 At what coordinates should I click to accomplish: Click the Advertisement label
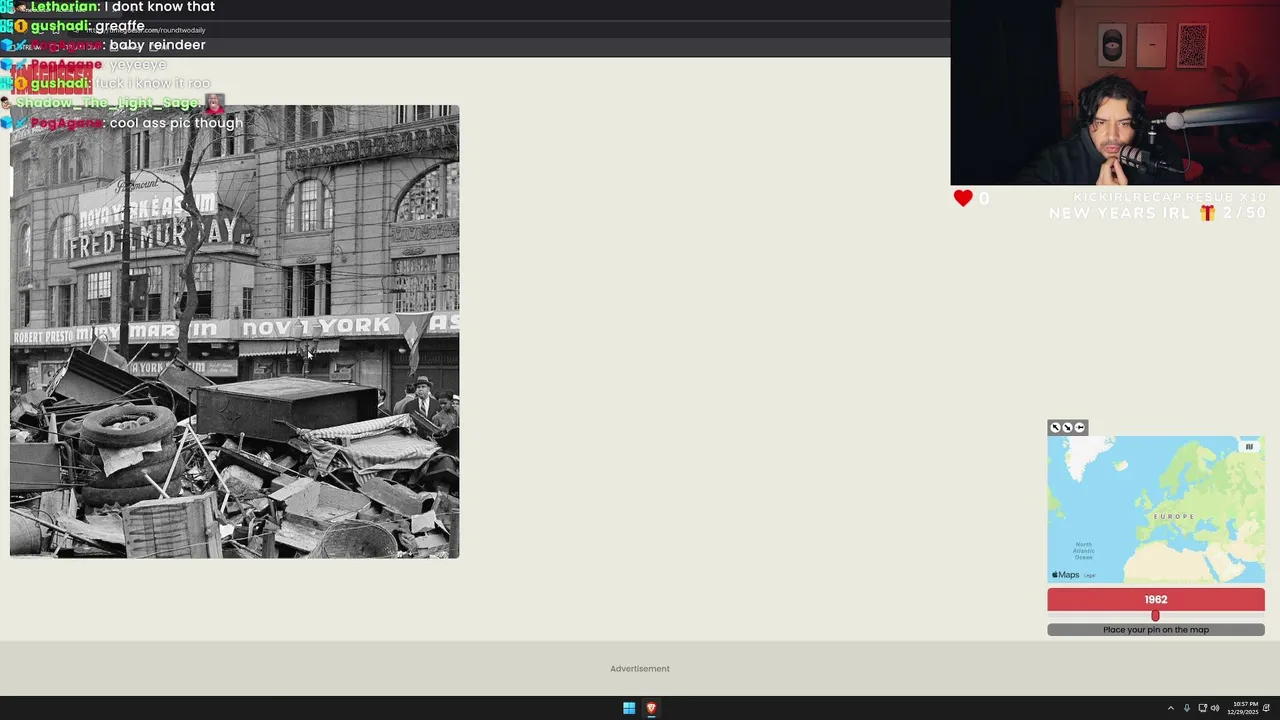(x=640, y=669)
